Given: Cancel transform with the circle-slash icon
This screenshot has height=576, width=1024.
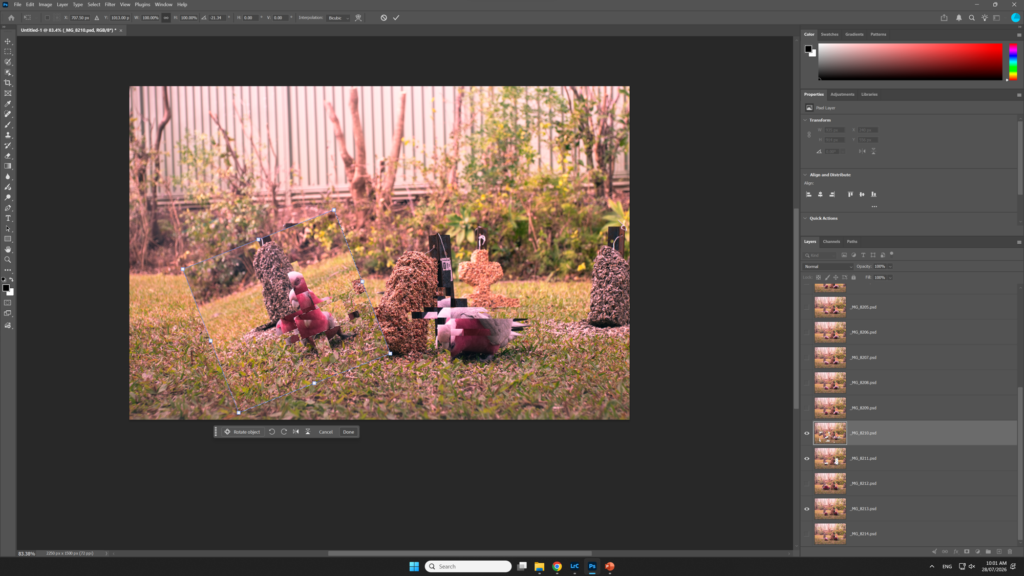Looking at the screenshot, I should pos(383,18).
